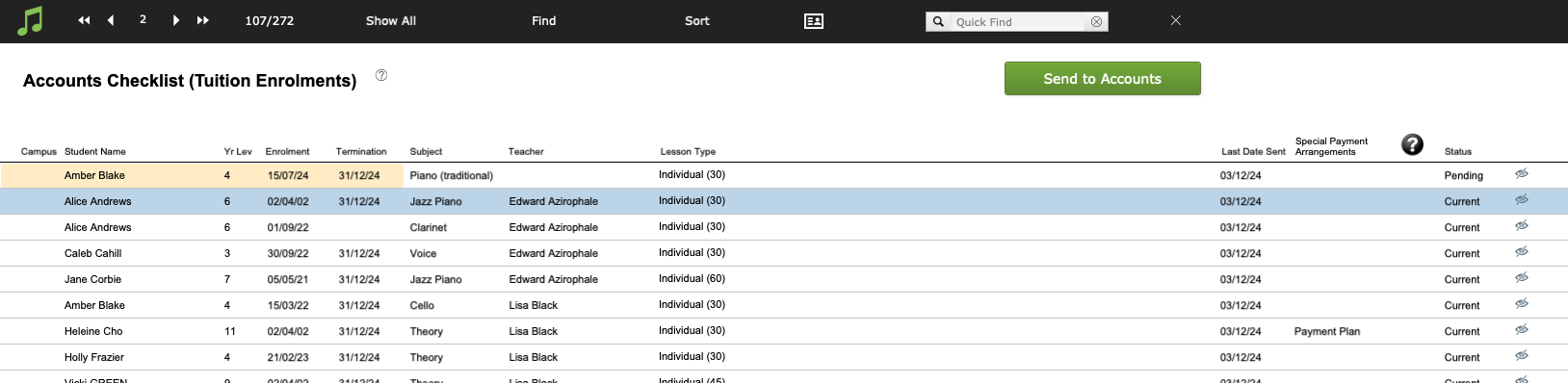Click the Lesson Type column header
The width and height of the screenshot is (1568, 383).
(x=688, y=151)
